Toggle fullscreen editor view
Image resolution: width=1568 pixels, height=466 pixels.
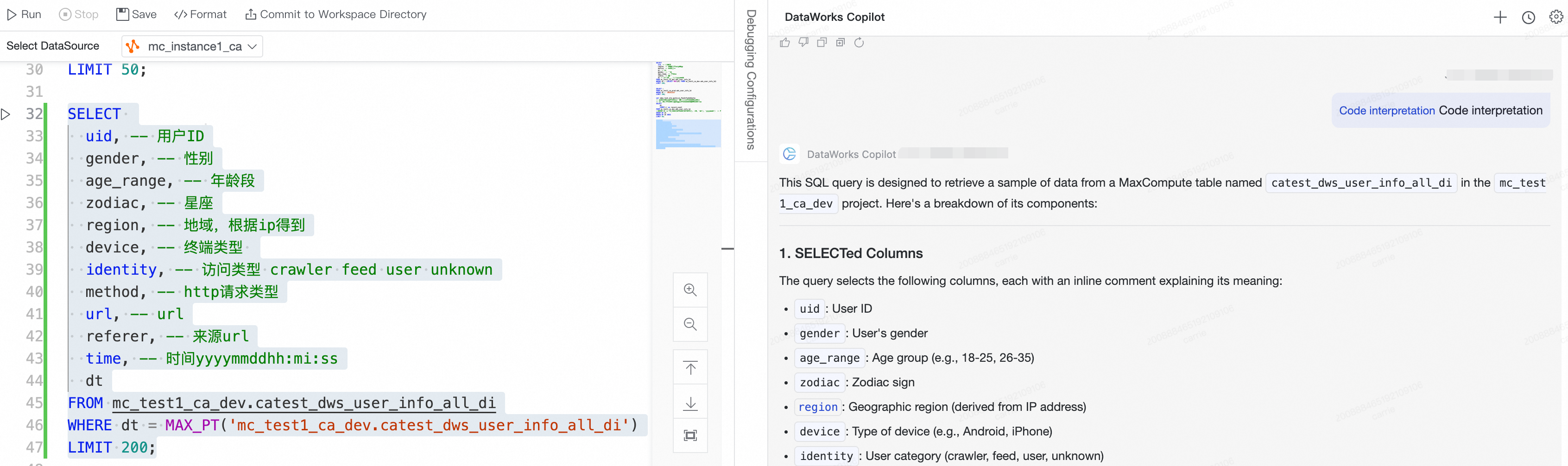pos(689,435)
